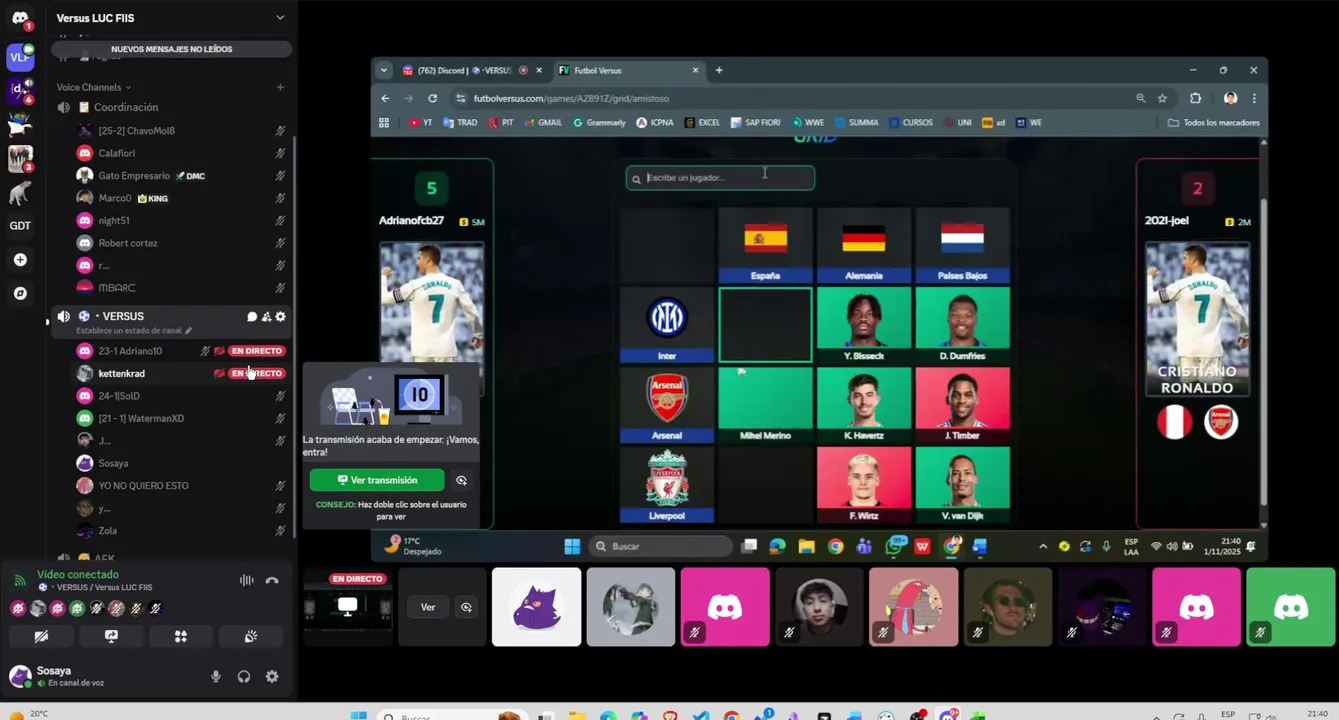Click the highlighted empty Inter–España grid cell

(765, 325)
